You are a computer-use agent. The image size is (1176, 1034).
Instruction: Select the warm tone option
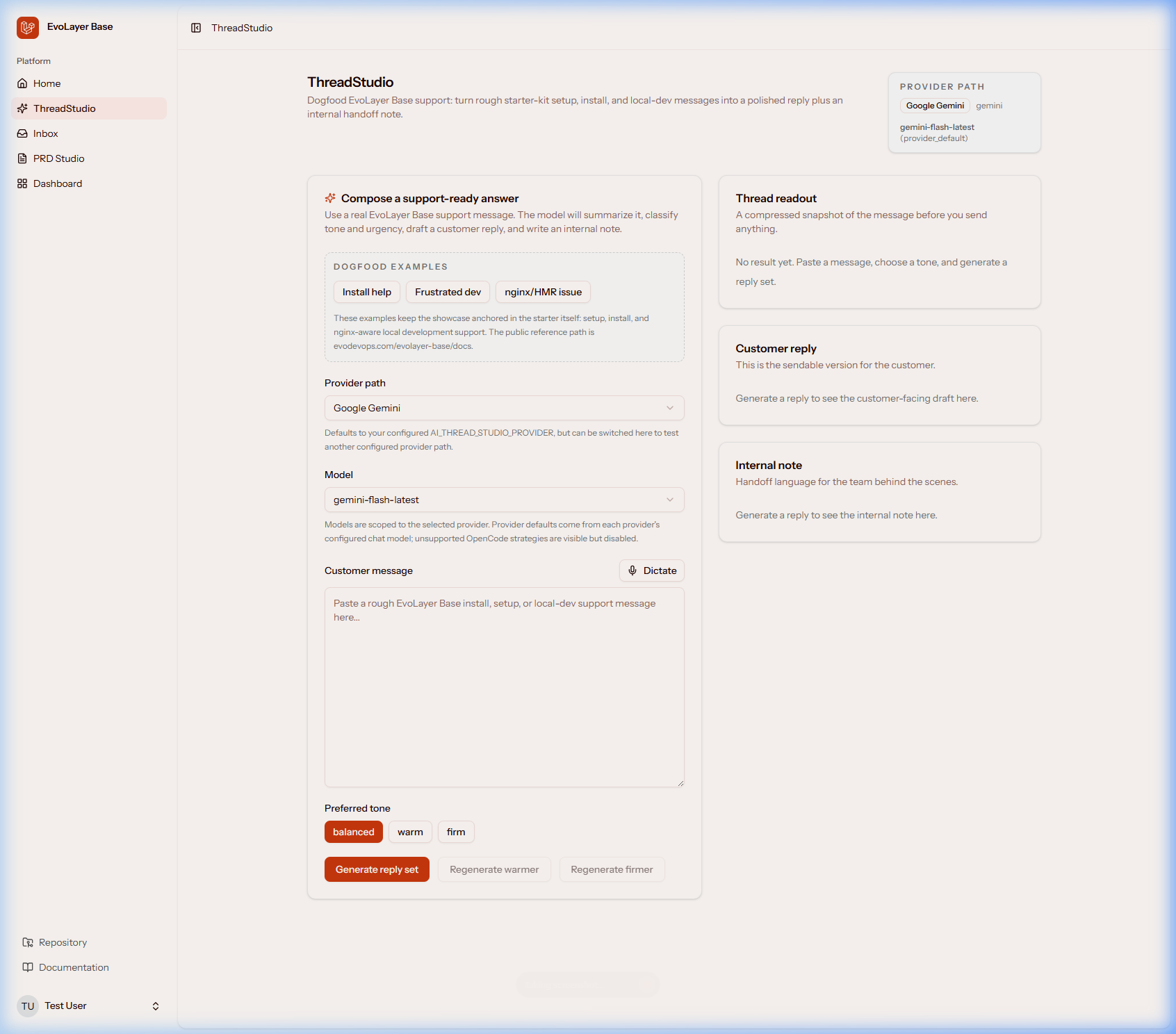click(410, 832)
